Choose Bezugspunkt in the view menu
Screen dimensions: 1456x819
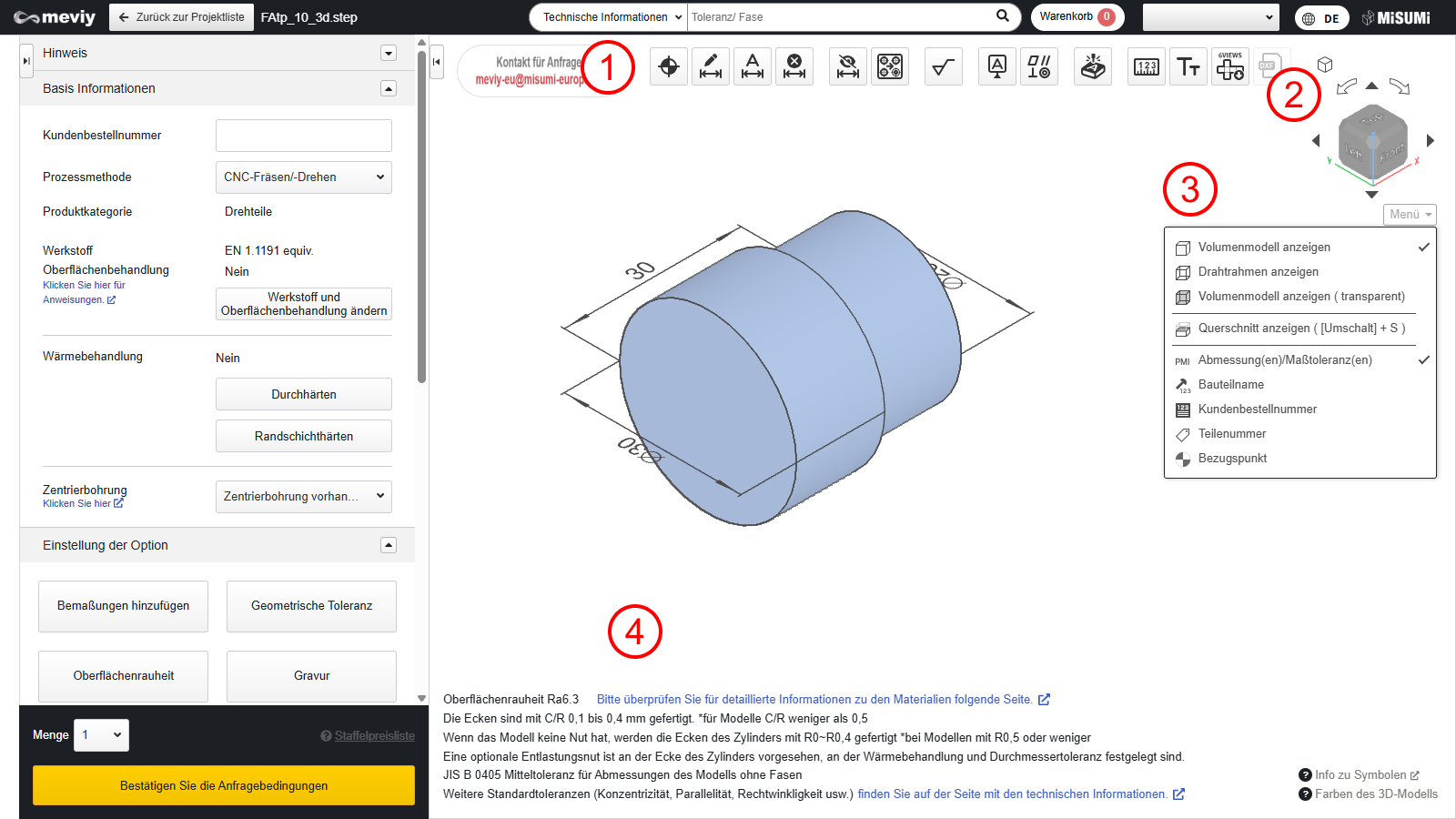(1232, 459)
